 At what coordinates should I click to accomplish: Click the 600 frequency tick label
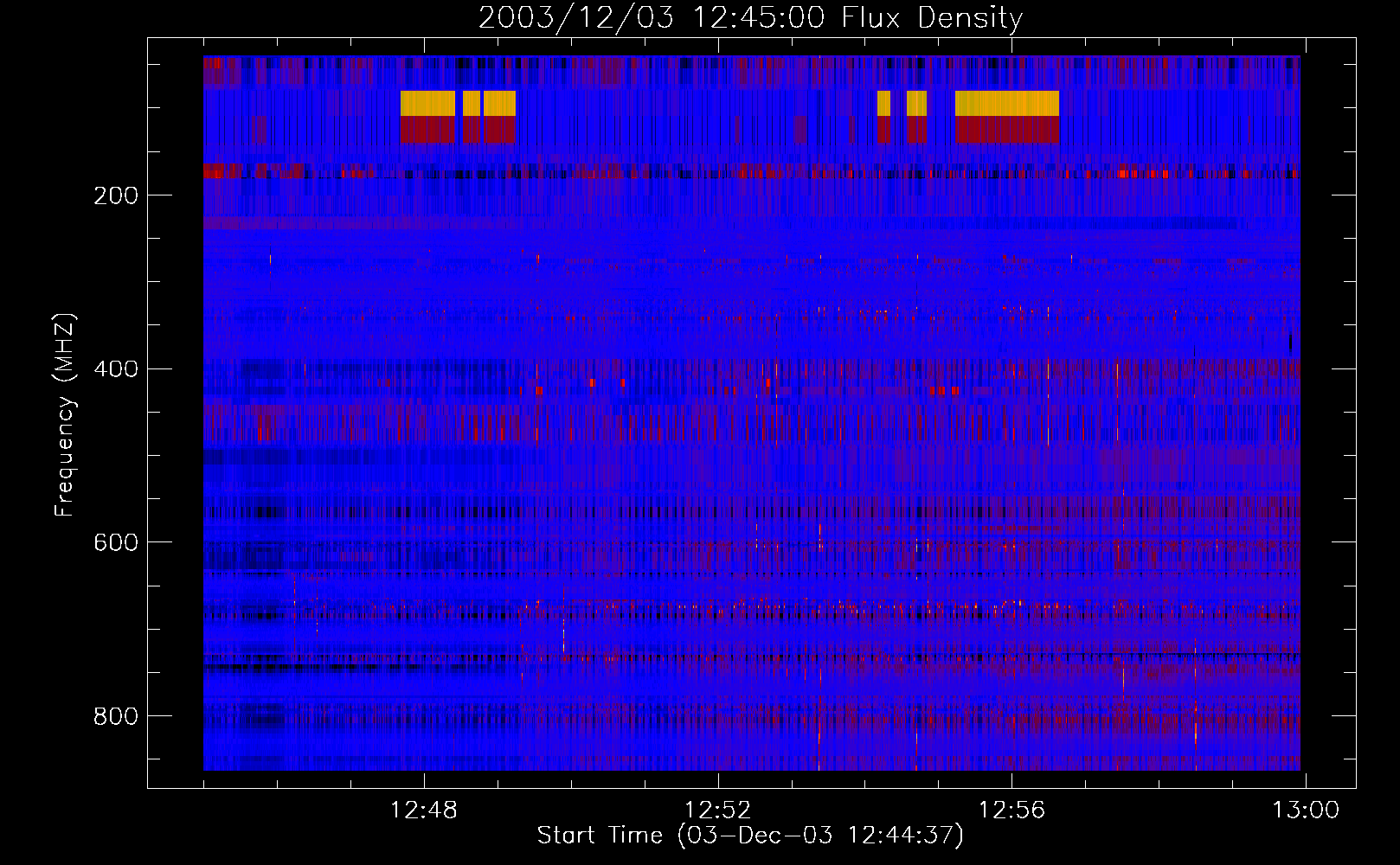coord(116,542)
